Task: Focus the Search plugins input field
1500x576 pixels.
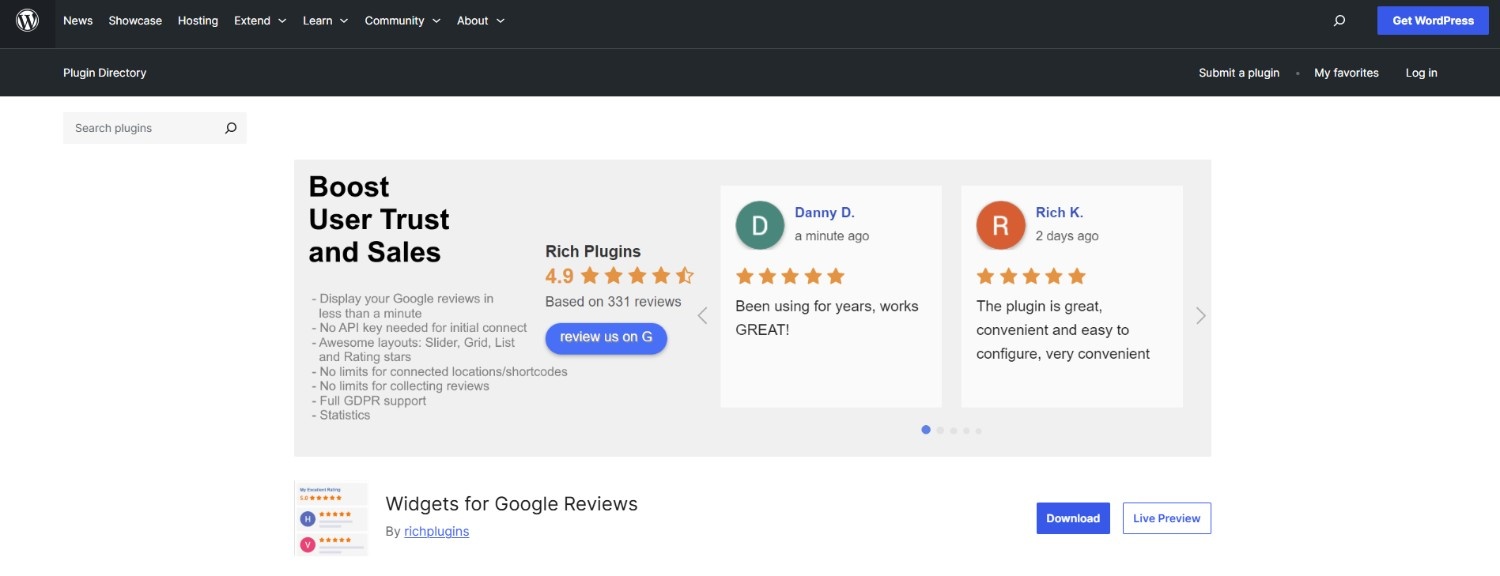Action: [x=140, y=128]
